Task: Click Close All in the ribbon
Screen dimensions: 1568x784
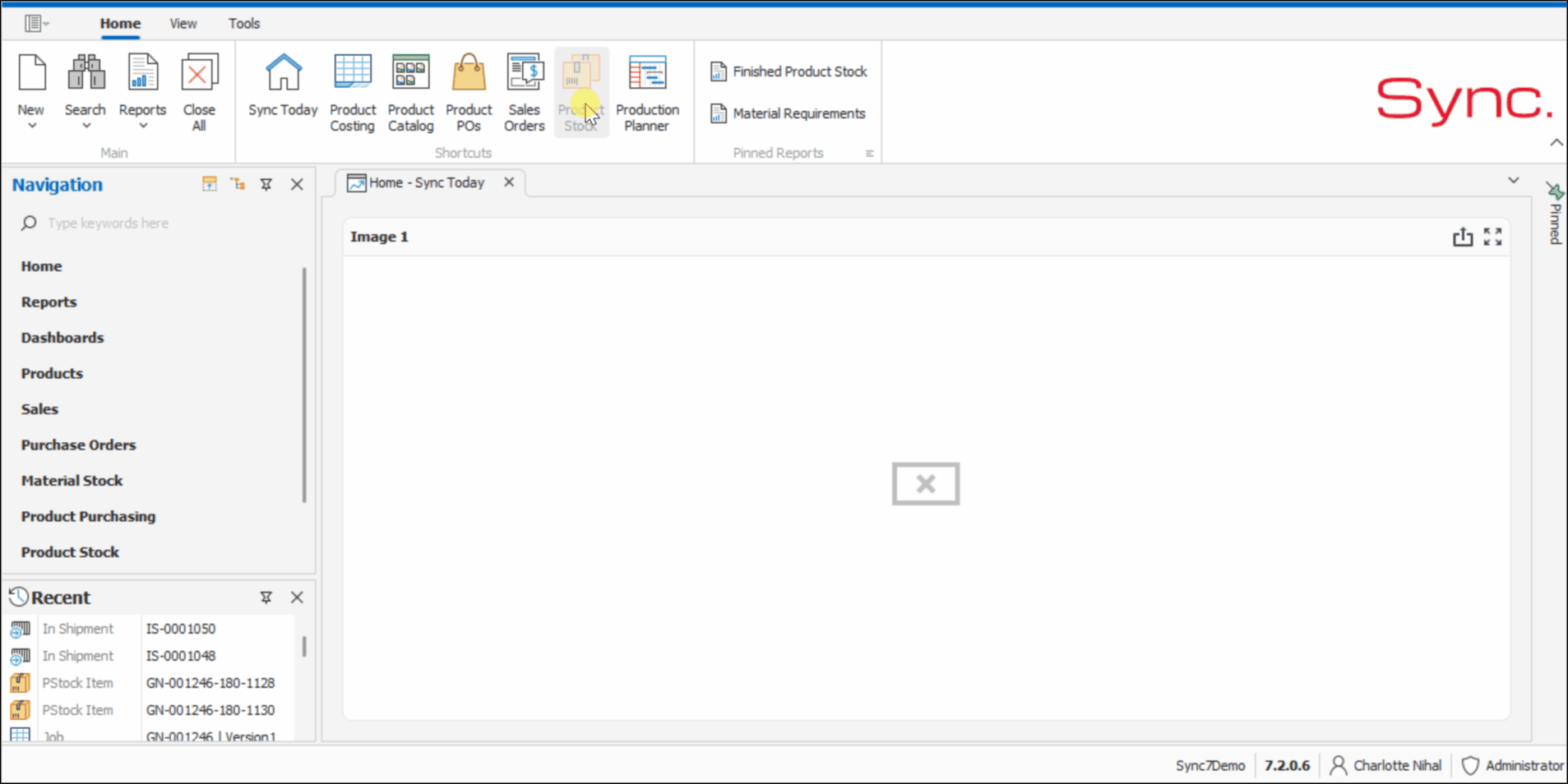Action: (199, 92)
